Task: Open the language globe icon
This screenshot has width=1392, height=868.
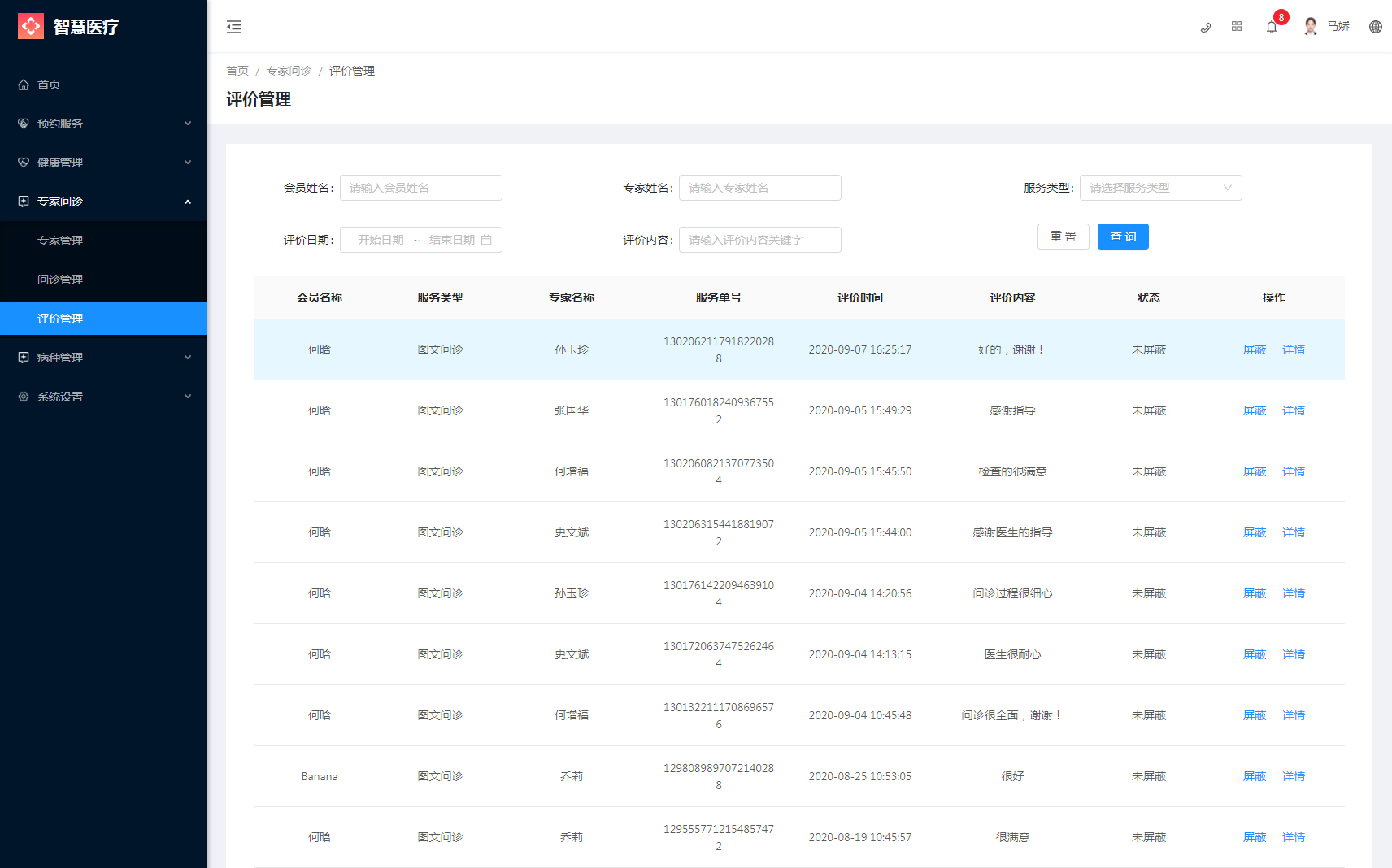Action: tap(1376, 27)
